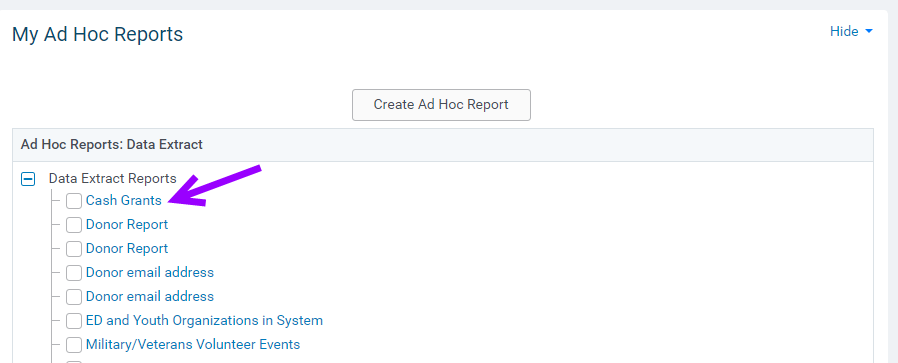Open ED and Youth Organizations in System
The width and height of the screenshot is (898, 363).
tap(204, 321)
